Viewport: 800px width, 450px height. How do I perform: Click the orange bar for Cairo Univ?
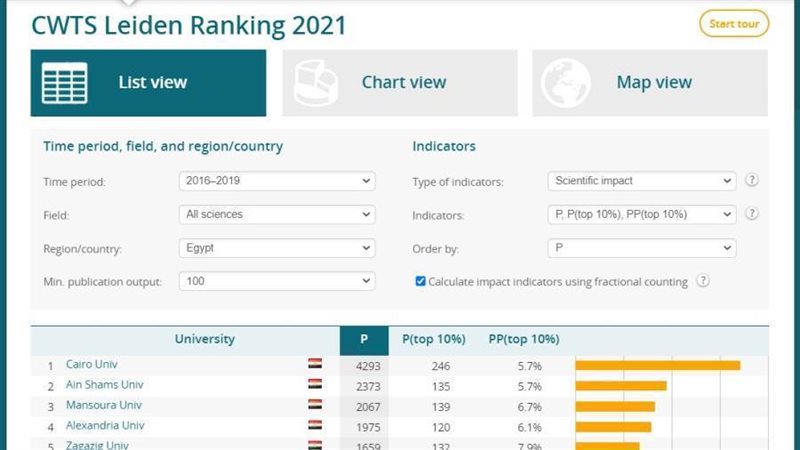click(x=657, y=365)
